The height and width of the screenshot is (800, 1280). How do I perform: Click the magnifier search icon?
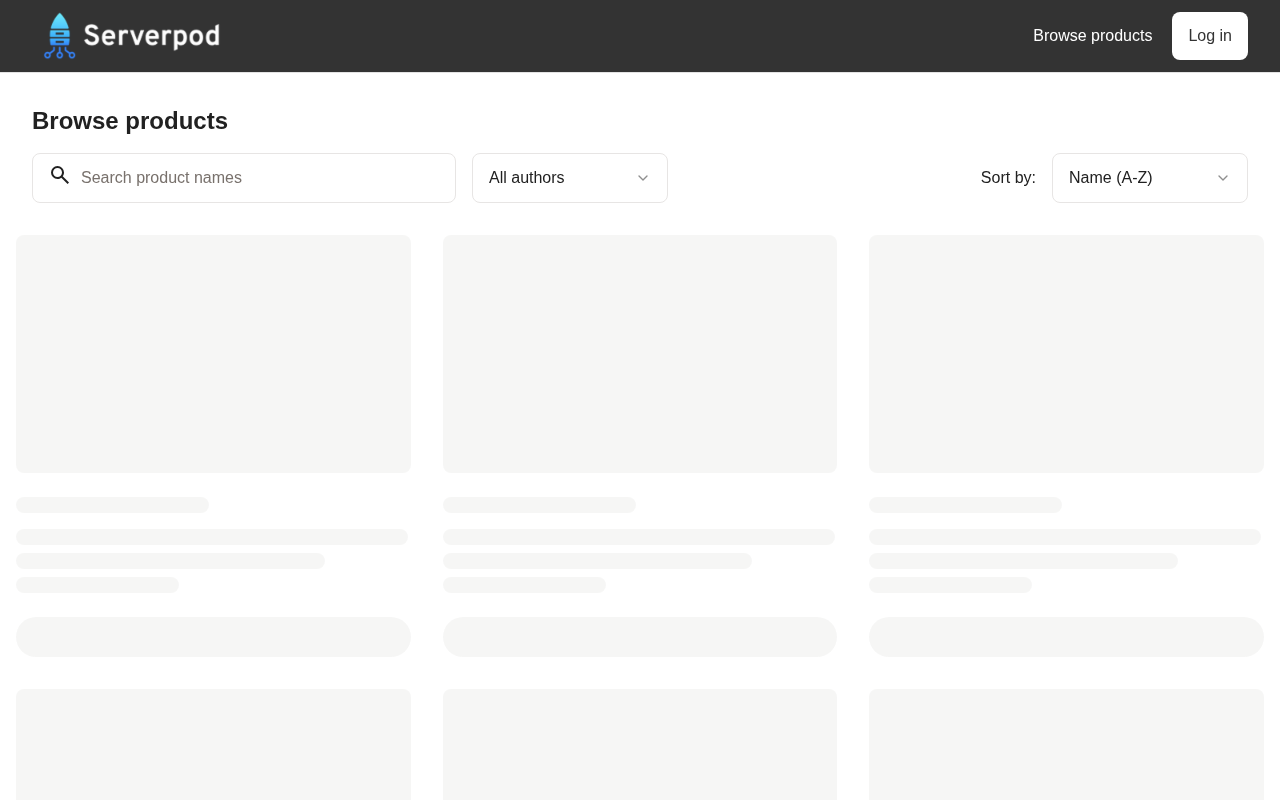pos(60,176)
